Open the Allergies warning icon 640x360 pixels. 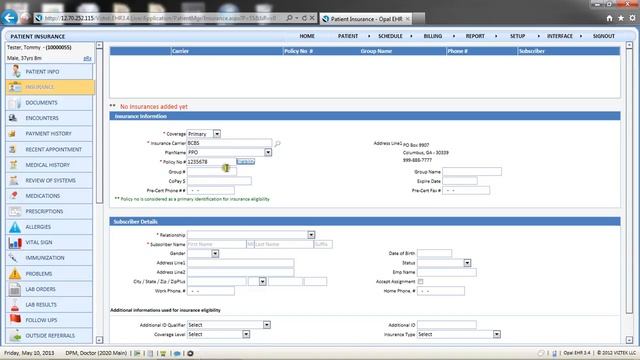click(x=15, y=227)
